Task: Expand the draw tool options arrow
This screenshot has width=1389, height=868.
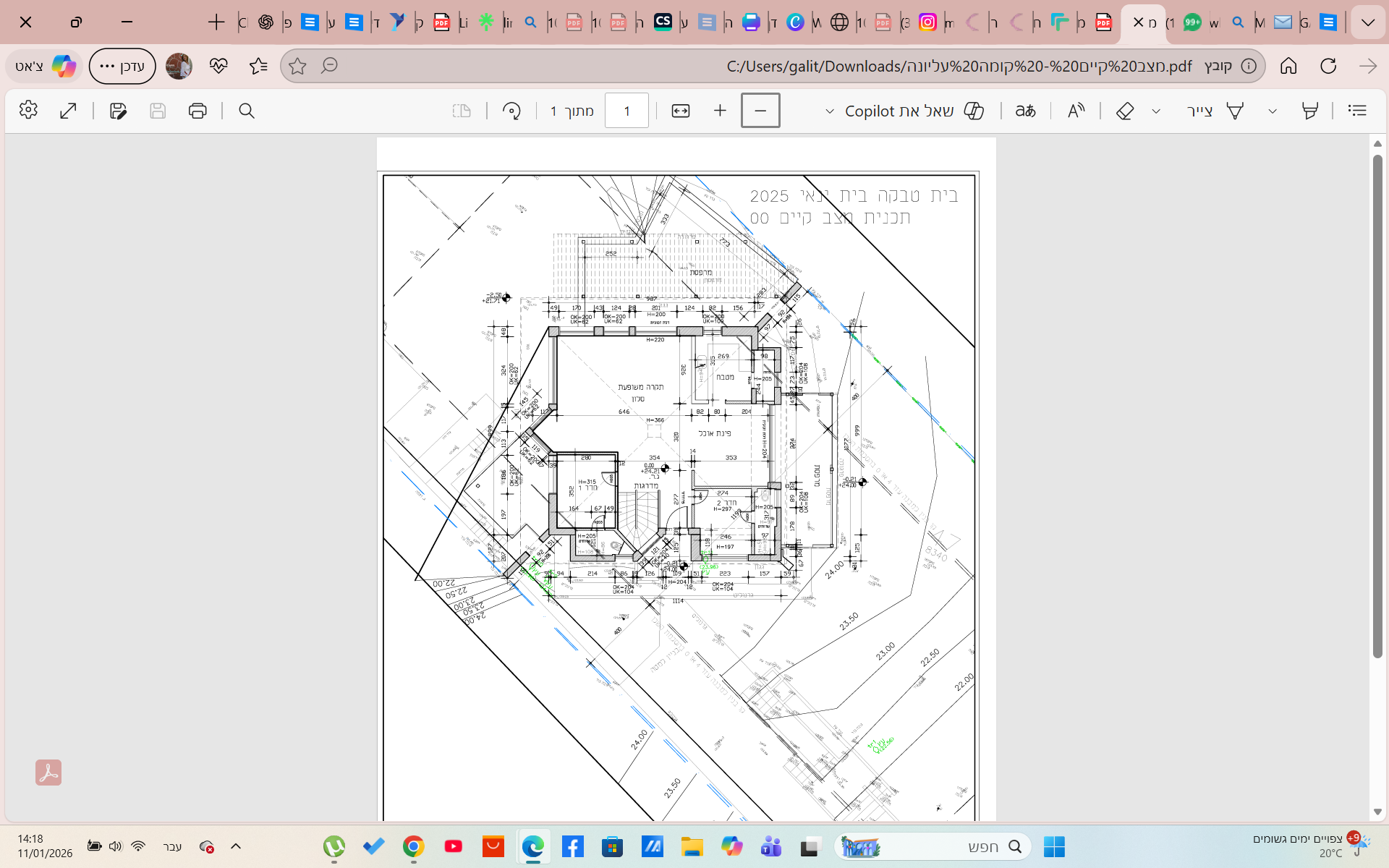Action: click(x=1156, y=111)
